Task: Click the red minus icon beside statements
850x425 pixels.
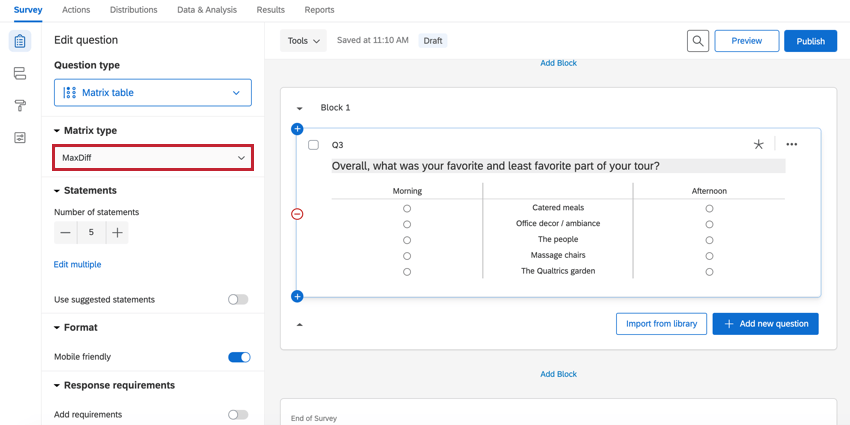Action: click(x=297, y=214)
